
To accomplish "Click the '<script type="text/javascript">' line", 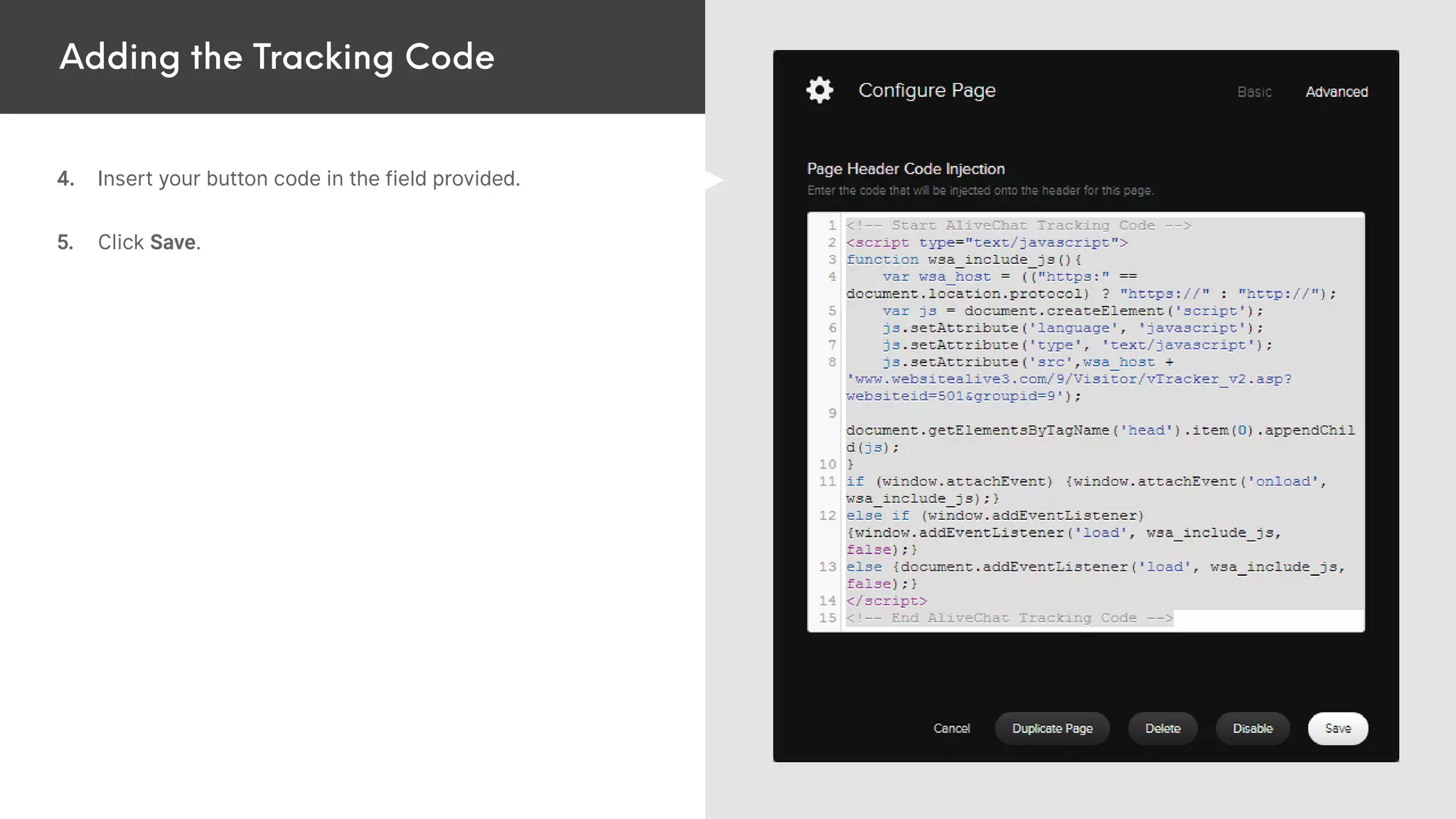I will pos(987,242).
